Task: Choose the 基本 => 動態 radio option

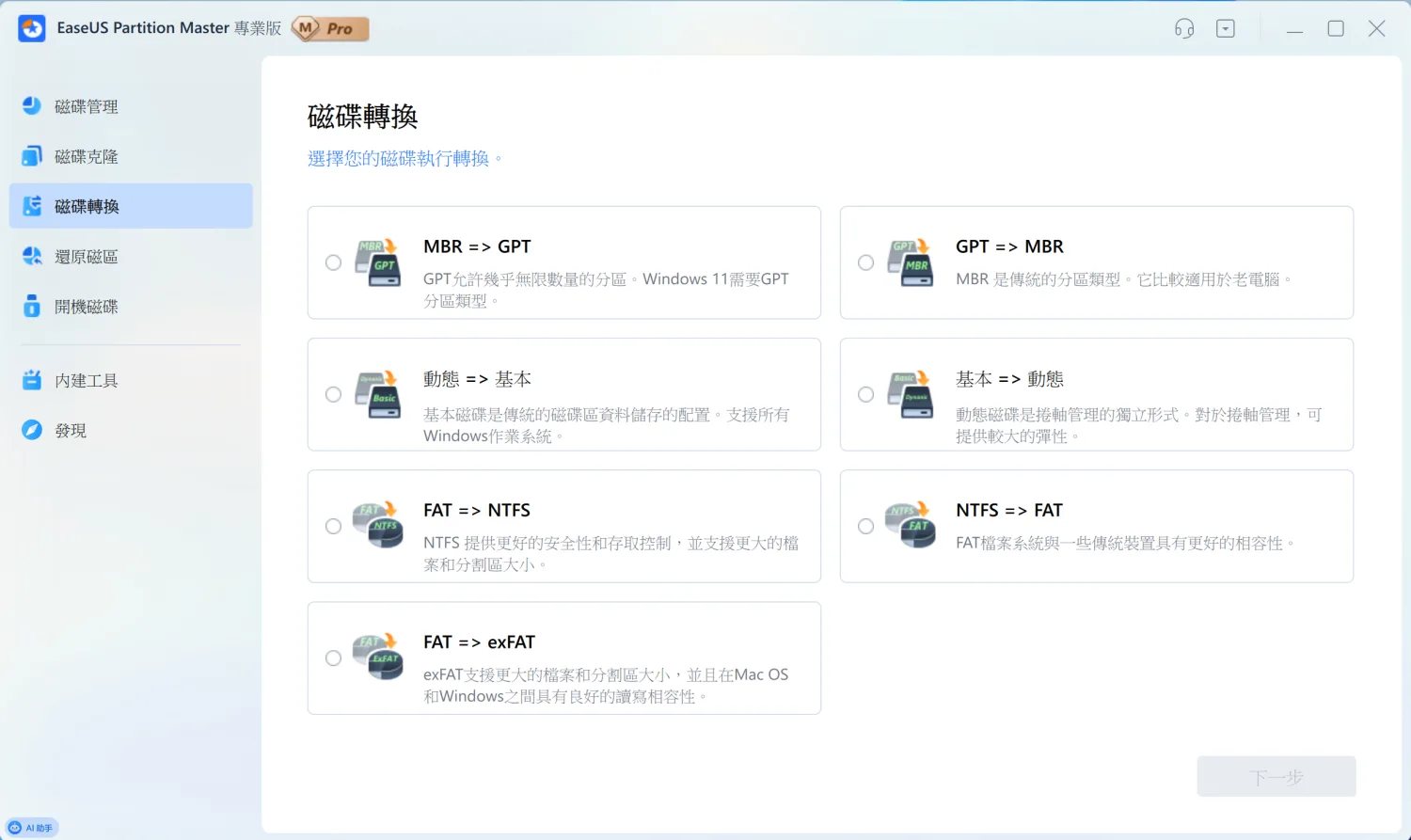Action: [x=865, y=394]
